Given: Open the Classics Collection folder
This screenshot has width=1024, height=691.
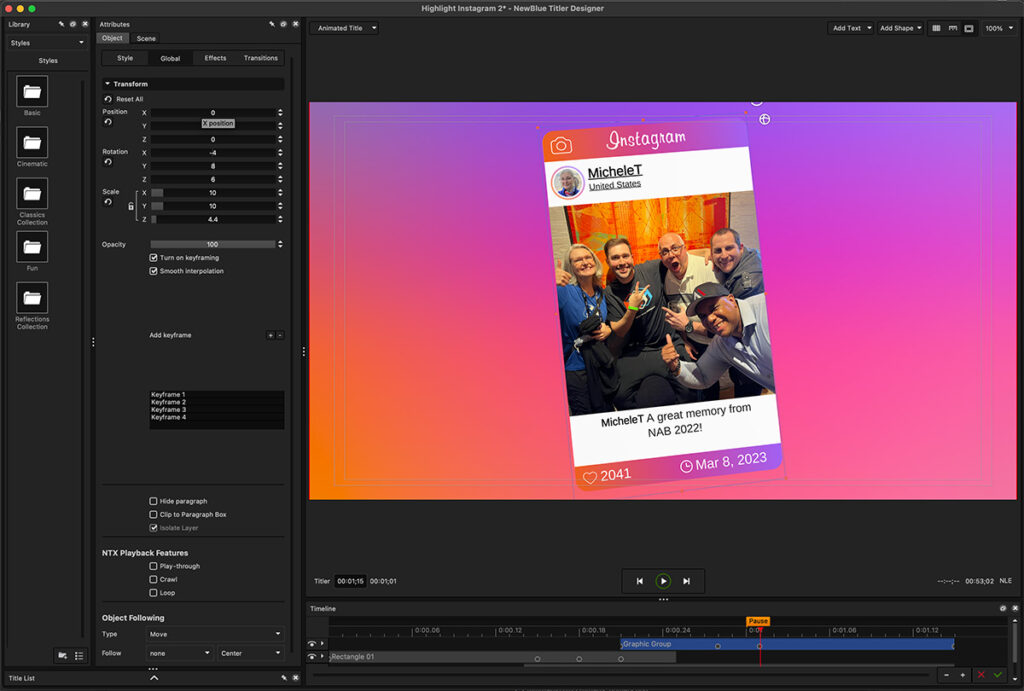Looking at the screenshot, I should (x=32, y=193).
